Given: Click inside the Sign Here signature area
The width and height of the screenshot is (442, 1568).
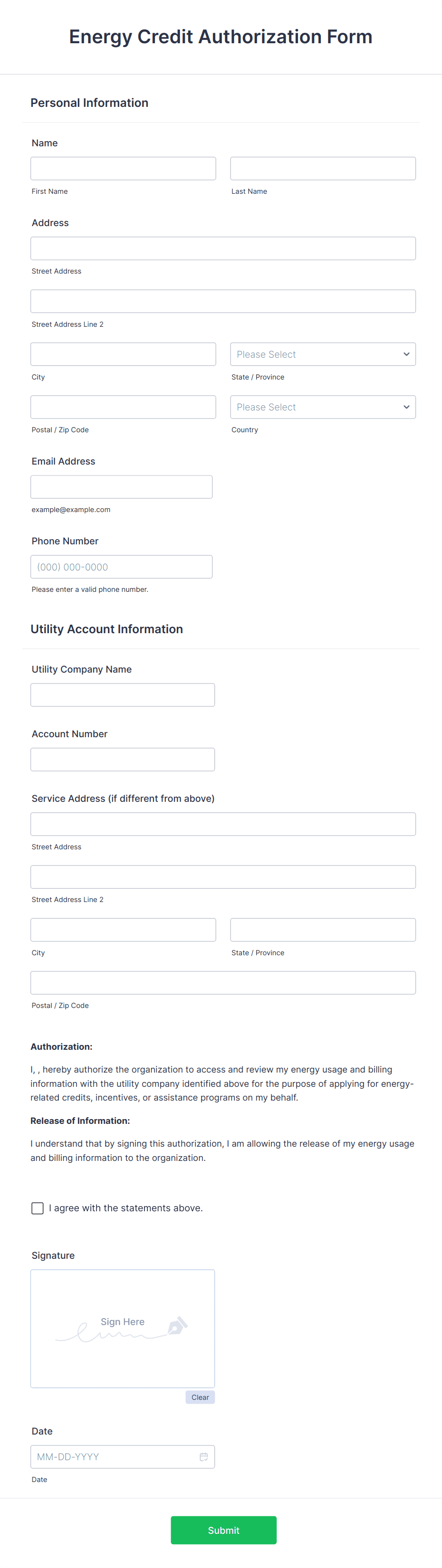Looking at the screenshot, I should (122, 1329).
